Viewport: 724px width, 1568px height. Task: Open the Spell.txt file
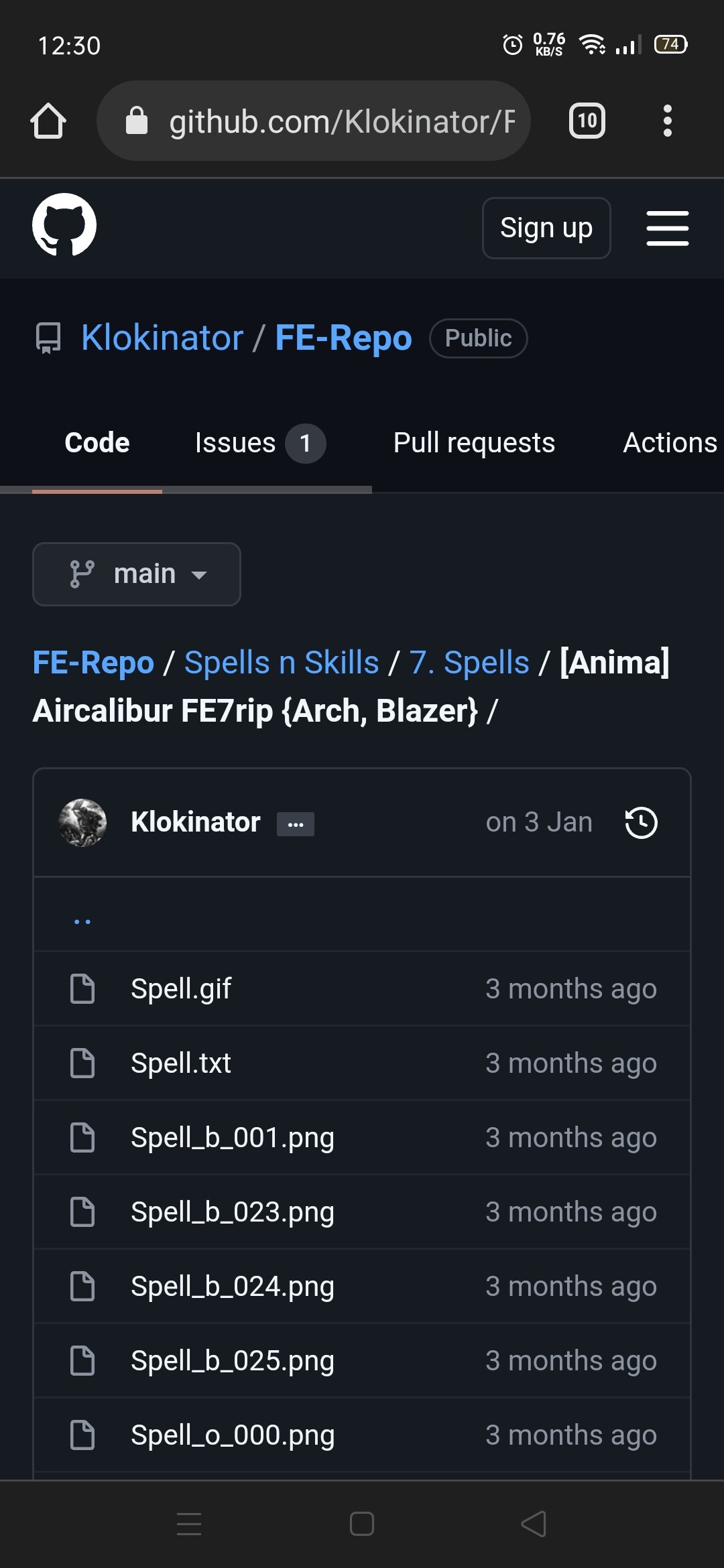[181, 1063]
